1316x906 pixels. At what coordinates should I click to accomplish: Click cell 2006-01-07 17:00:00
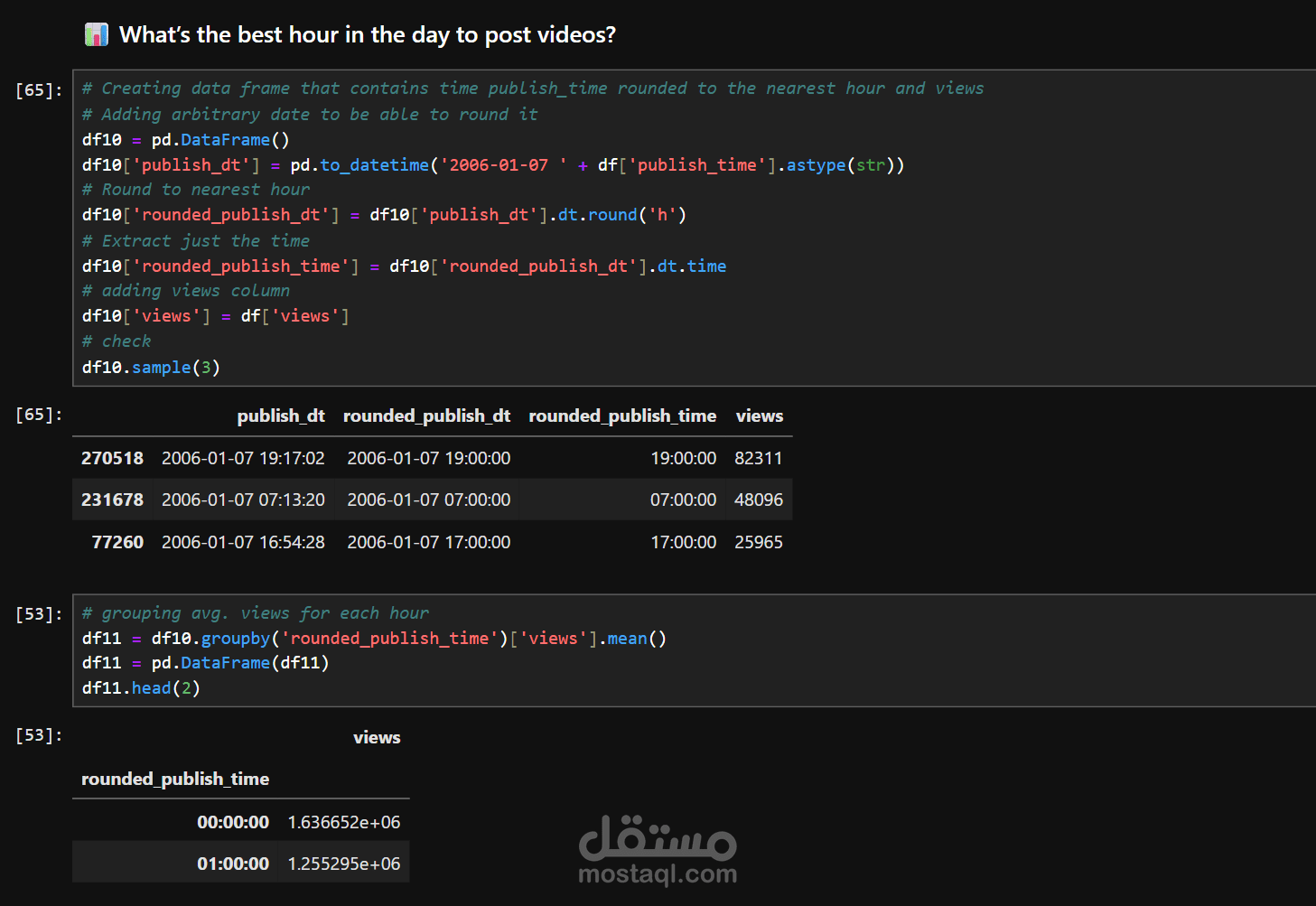coord(429,542)
